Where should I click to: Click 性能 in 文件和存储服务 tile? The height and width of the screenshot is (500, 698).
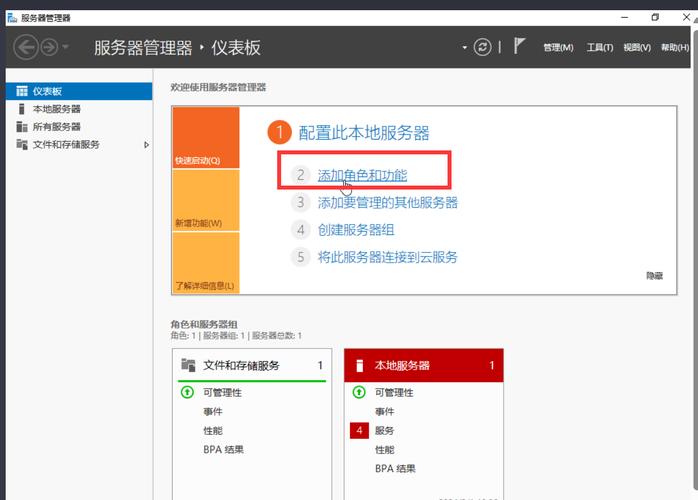[x=213, y=431]
